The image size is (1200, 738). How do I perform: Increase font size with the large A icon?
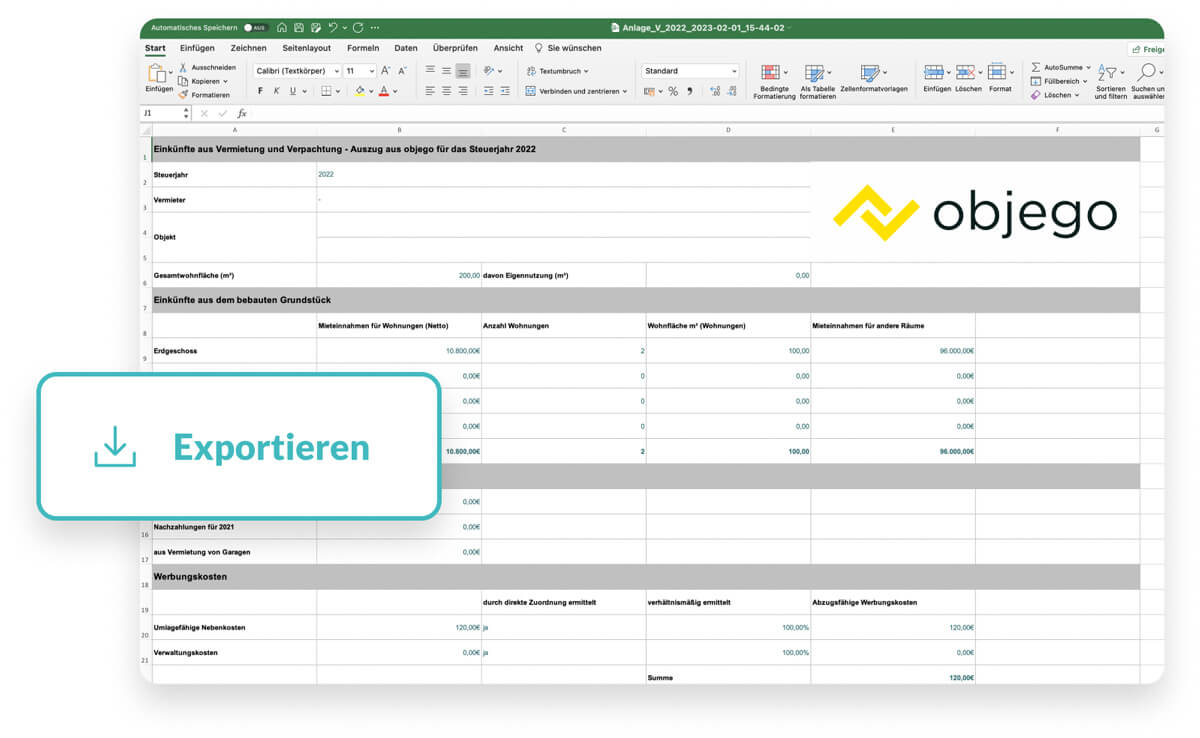pos(386,71)
